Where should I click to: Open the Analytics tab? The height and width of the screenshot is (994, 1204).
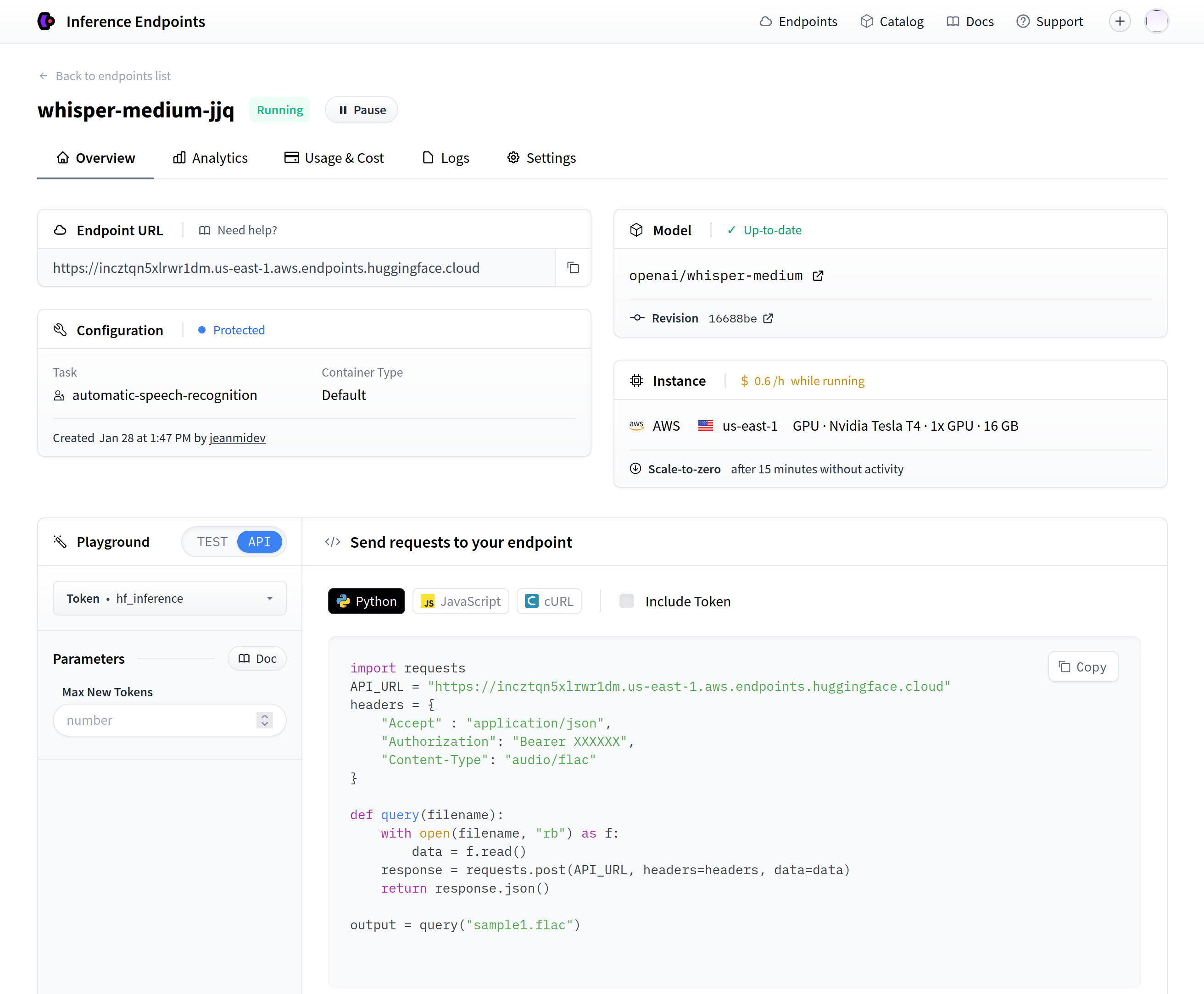210,158
